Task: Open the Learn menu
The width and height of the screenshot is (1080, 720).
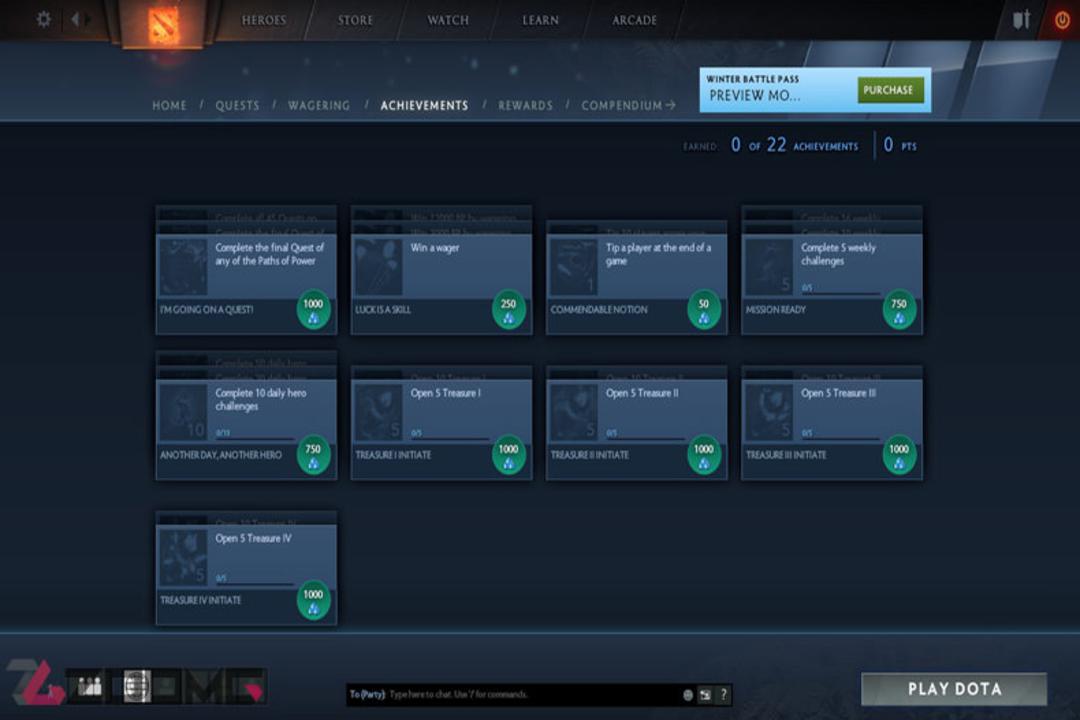Action: click(x=541, y=20)
